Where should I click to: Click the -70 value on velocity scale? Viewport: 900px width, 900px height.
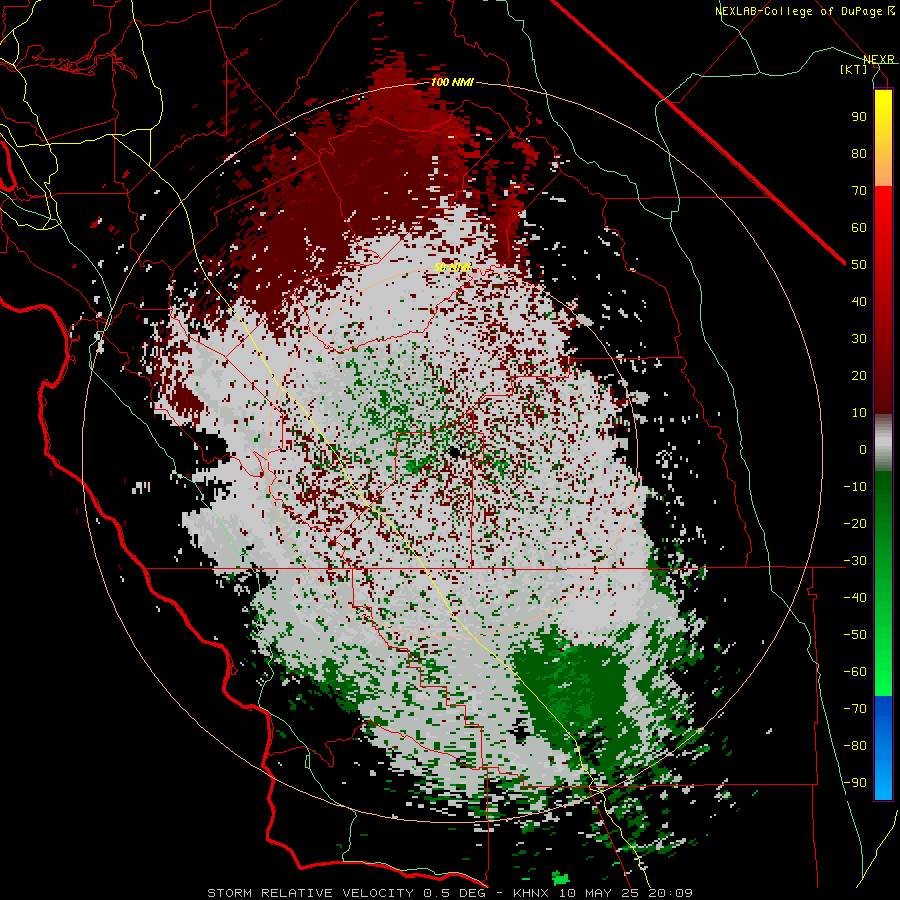855,709
